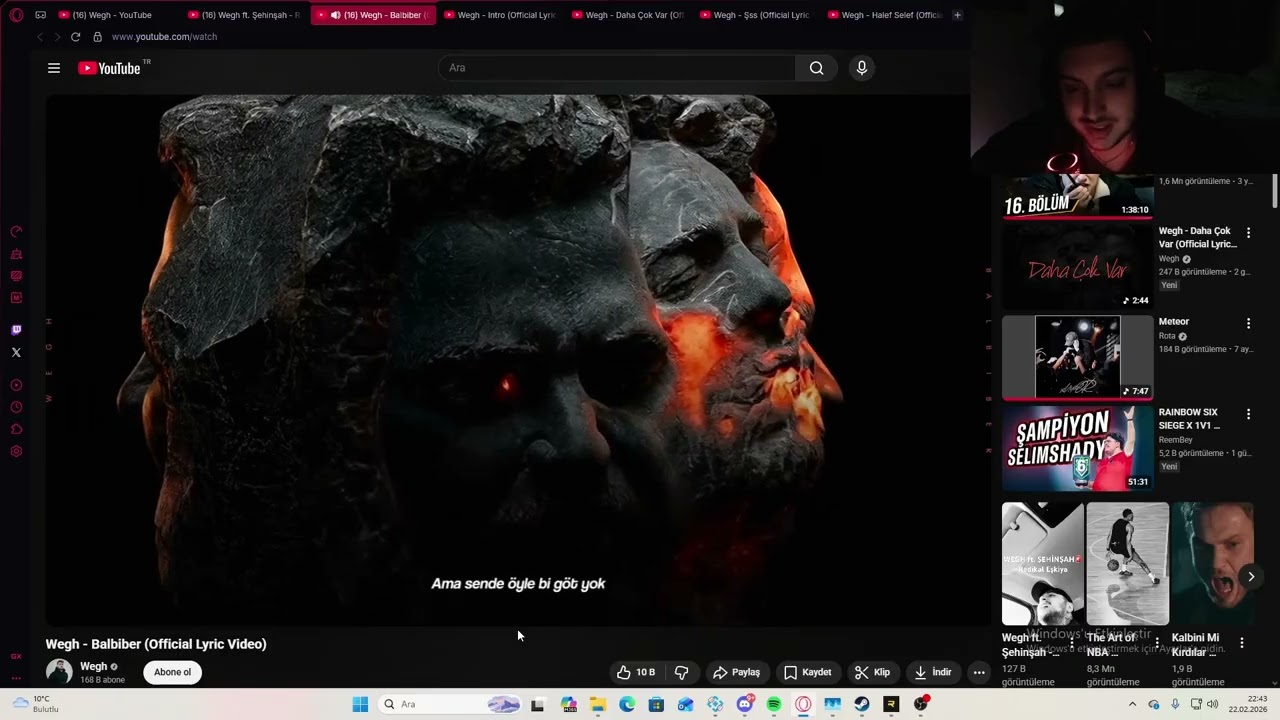Open sidebar player icon above history clock
The height and width of the screenshot is (720, 1280).
(x=16, y=385)
